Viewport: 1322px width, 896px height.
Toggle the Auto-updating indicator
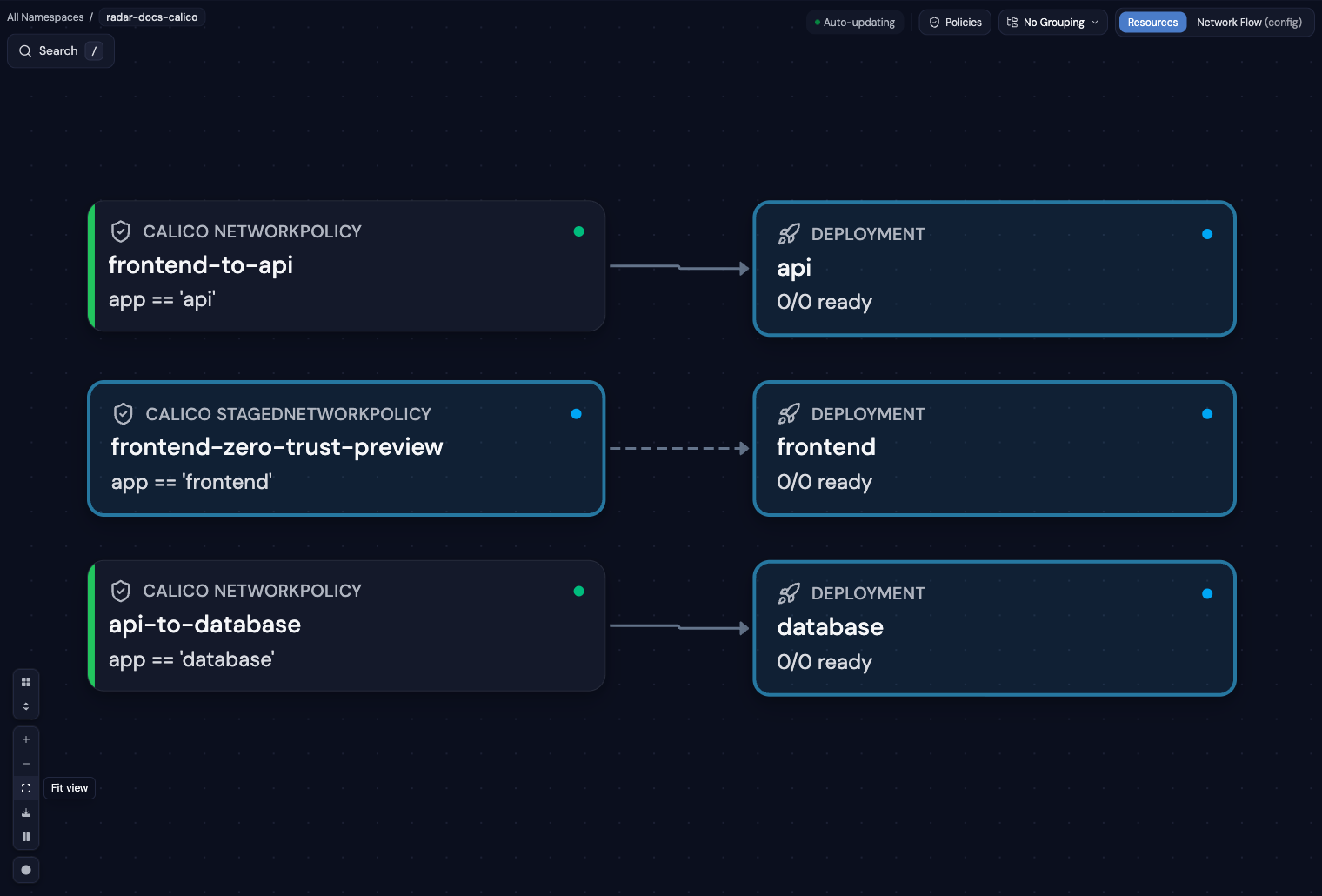[x=855, y=23]
